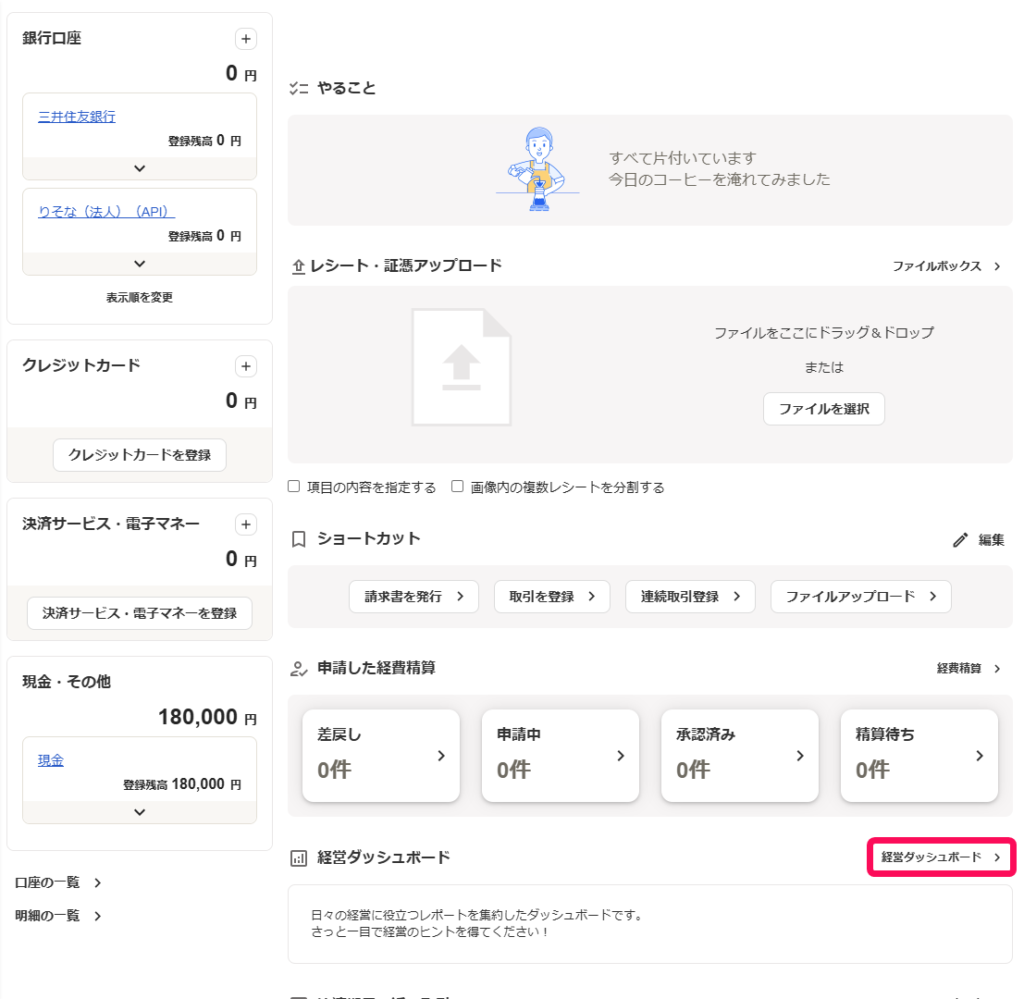The image size is (1024, 999).
Task: Click the plus icon beside クレジットカード
Action: coord(245,366)
